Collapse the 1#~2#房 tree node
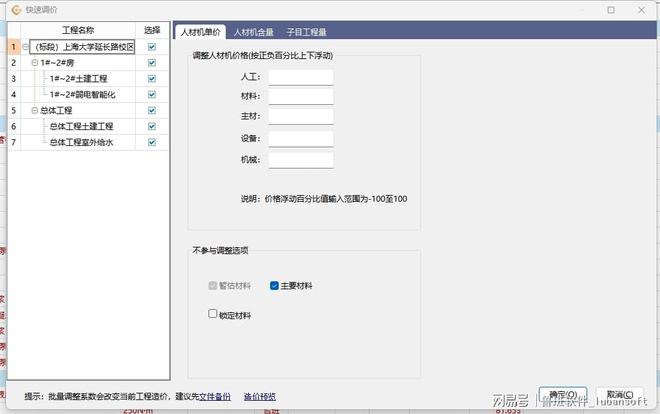This screenshot has height=414, width=660. click(35, 63)
